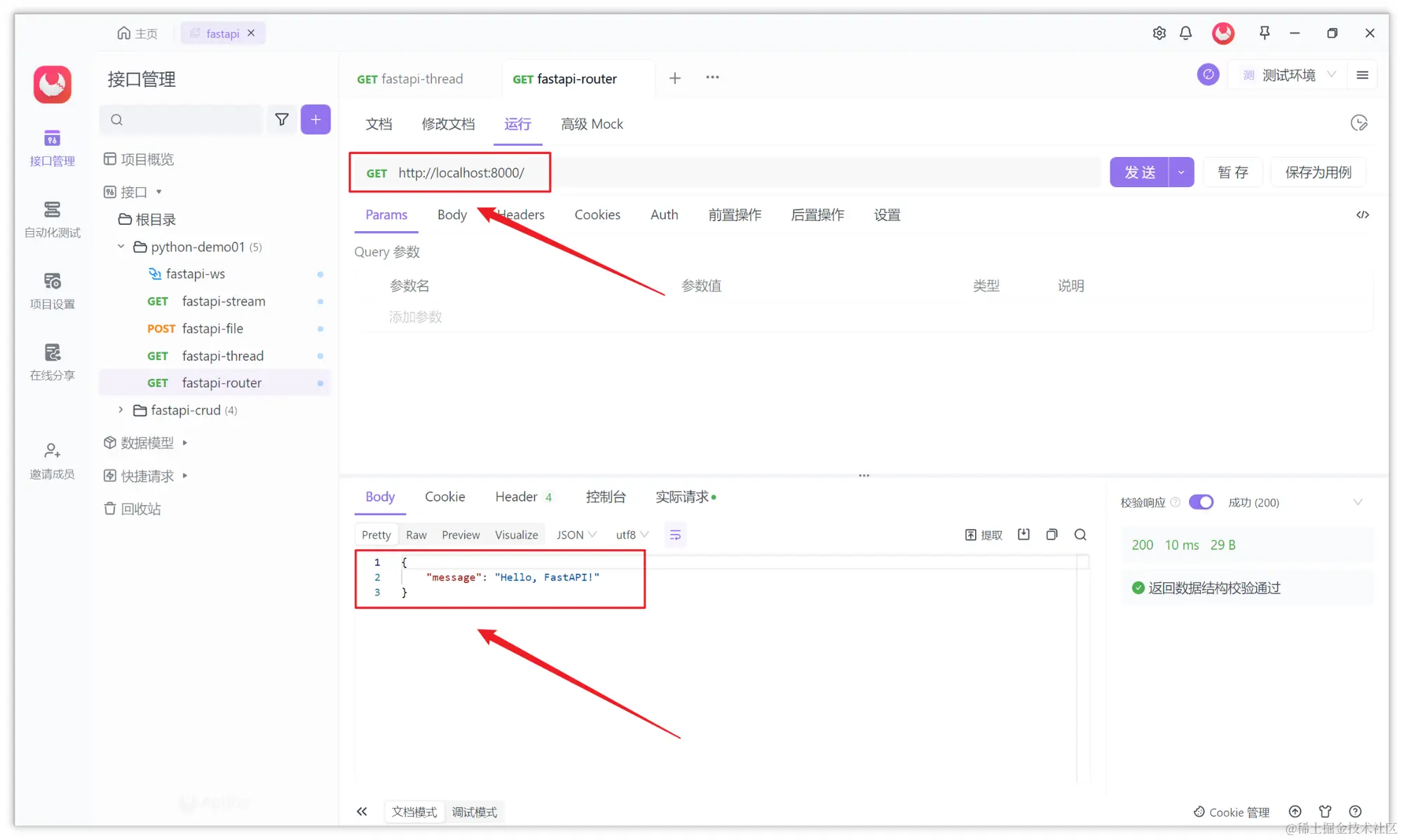1402x840 pixels.
Task: Open the notification bell icon
Action: (1185, 33)
